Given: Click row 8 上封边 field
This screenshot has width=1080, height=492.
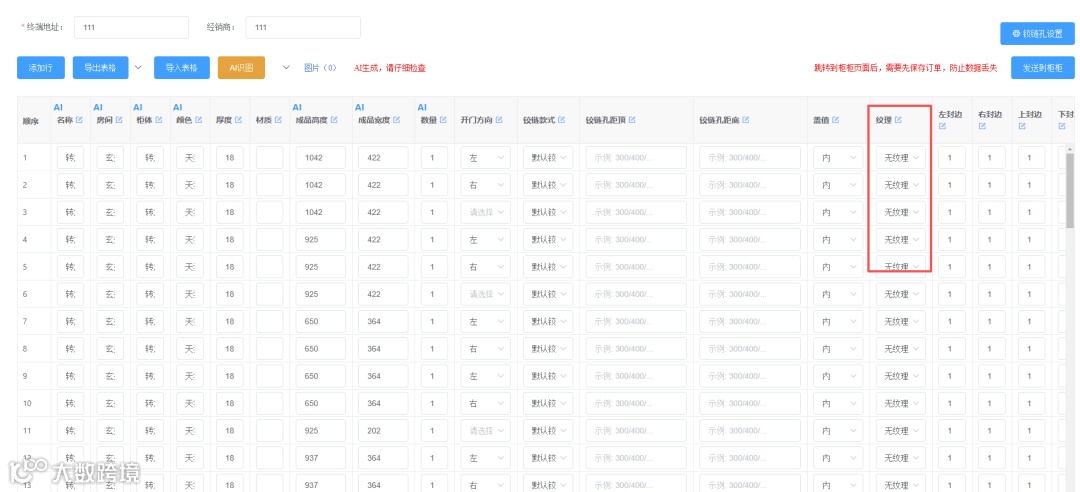Looking at the screenshot, I should [x=1030, y=349].
